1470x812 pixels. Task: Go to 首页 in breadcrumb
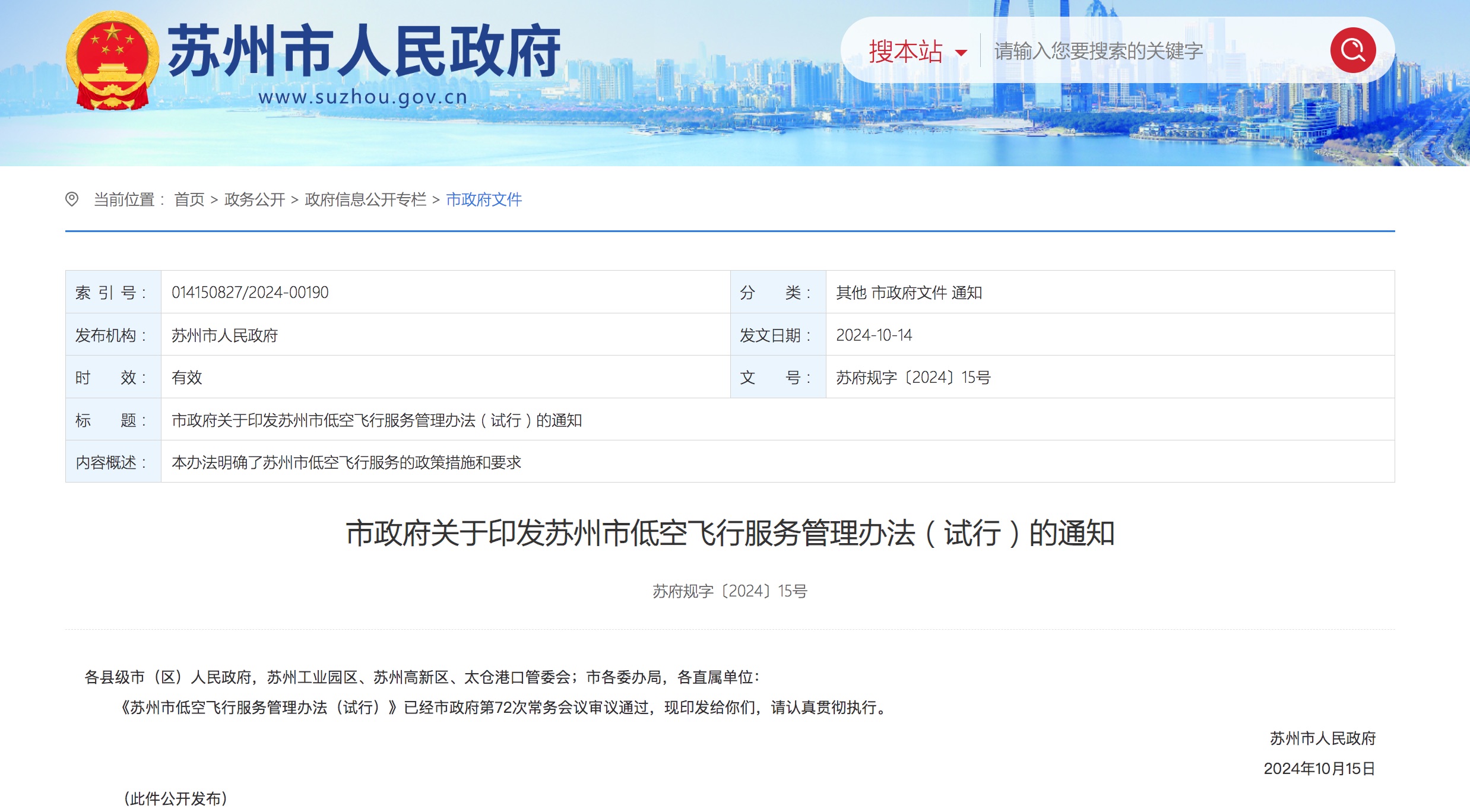(x=189, y=200)
